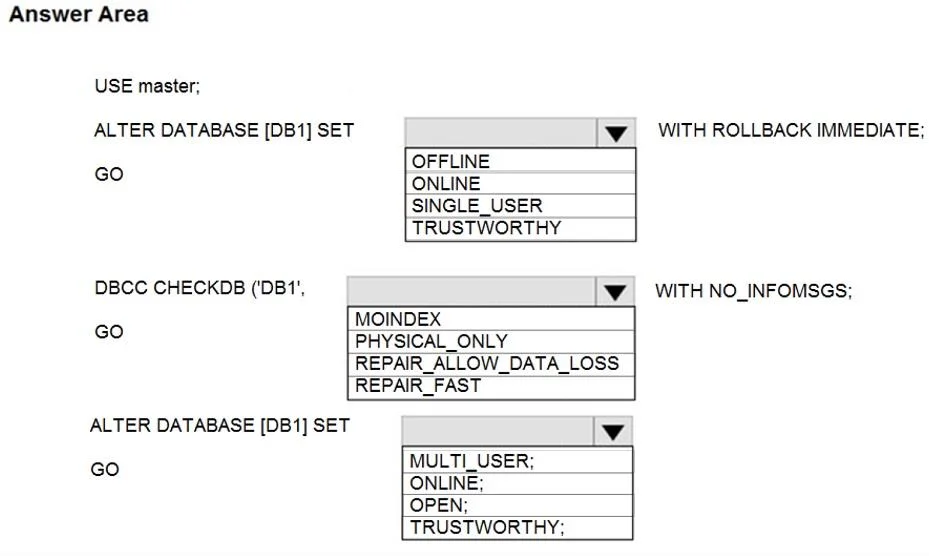Choose TRUSTWORTHY in the first list
The width and height of the screenshot is (929, 556).
pos(520,228)
